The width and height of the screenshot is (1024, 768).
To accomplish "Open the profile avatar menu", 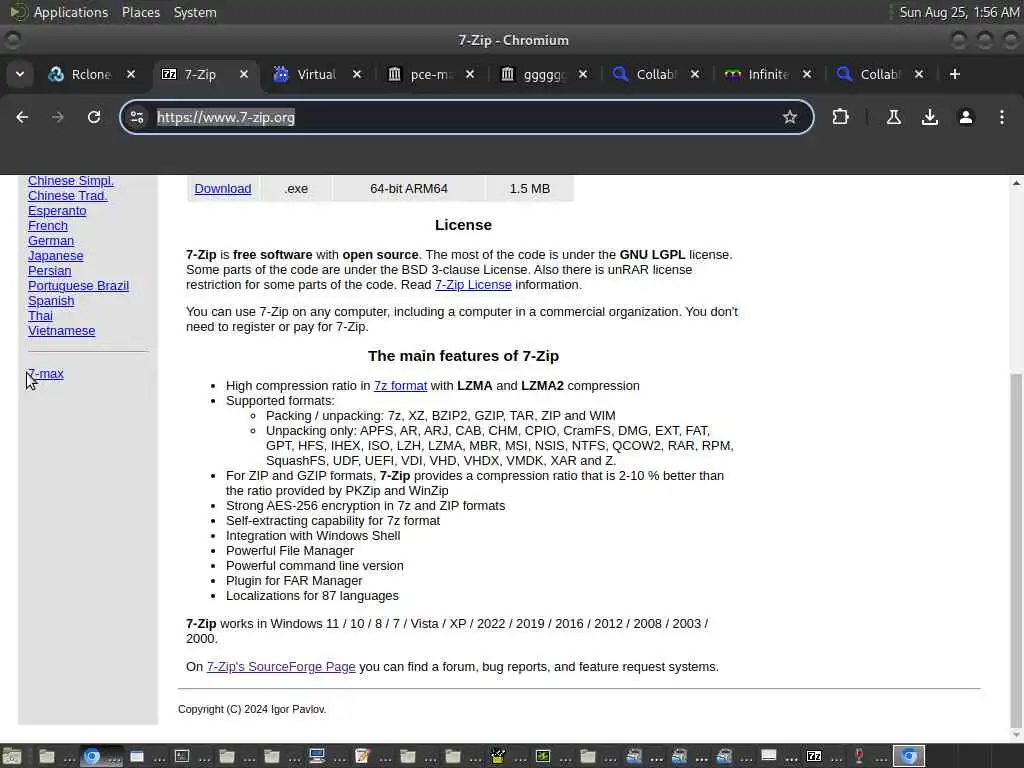I will (965, 117).
